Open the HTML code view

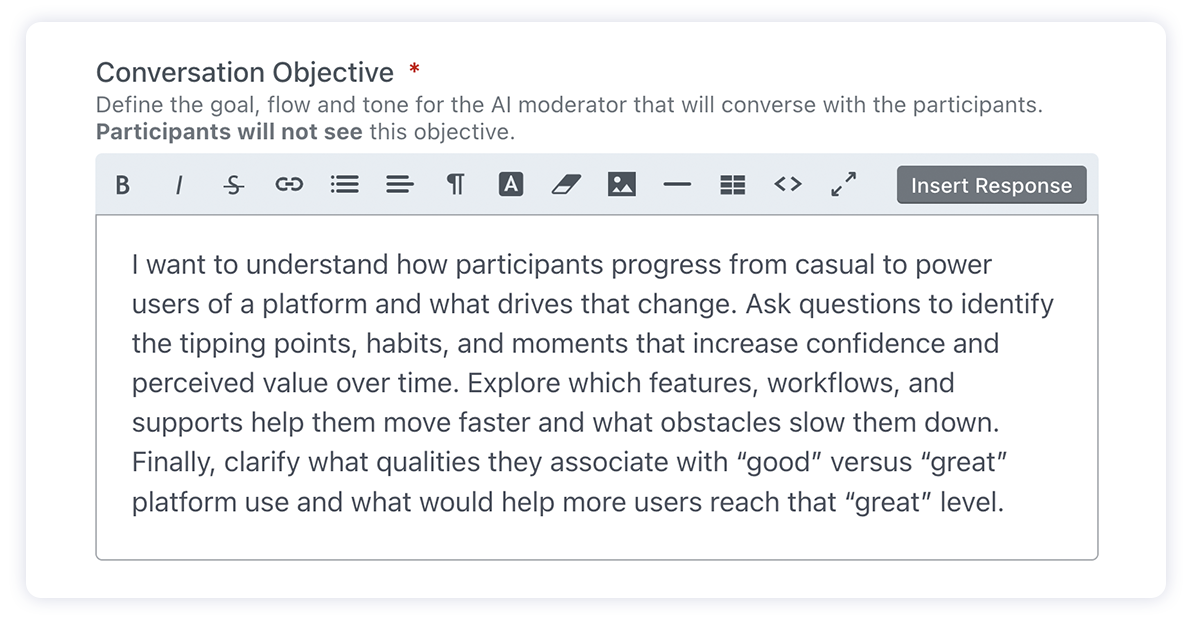[x=787, y=184]
